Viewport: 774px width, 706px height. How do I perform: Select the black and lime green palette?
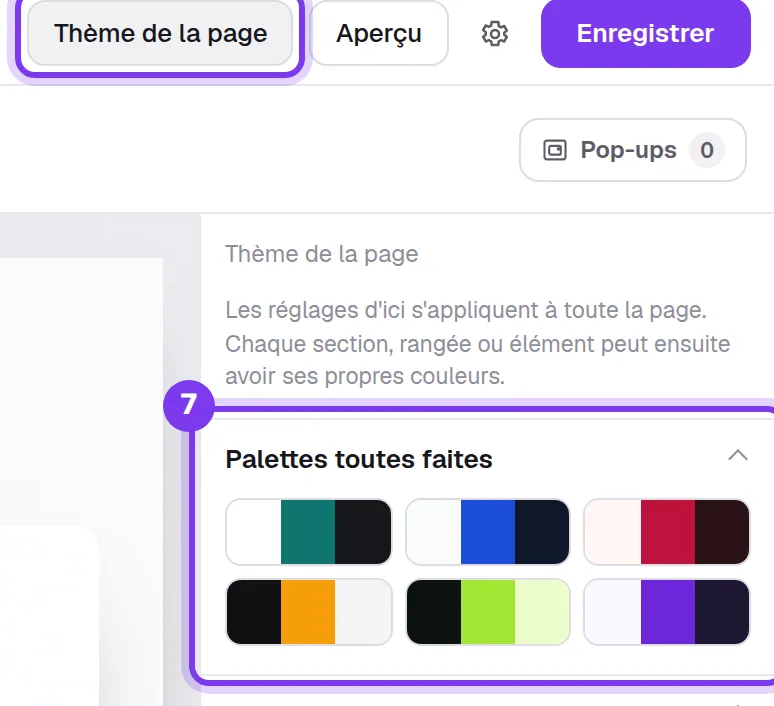coord(488,612)
